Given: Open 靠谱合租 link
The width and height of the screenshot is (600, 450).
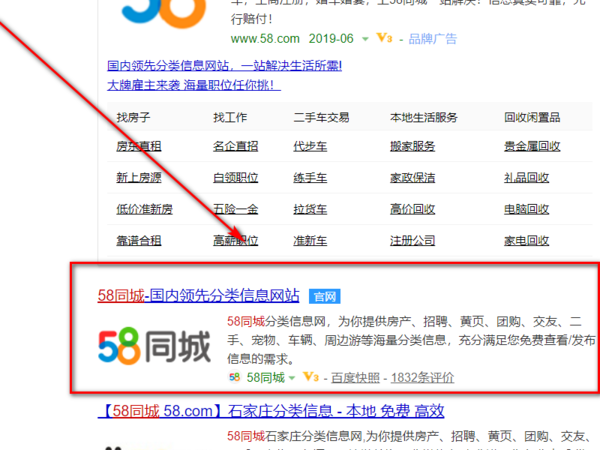Looking at the screenshot, I should pyautogui.click(x=139, y=241).
